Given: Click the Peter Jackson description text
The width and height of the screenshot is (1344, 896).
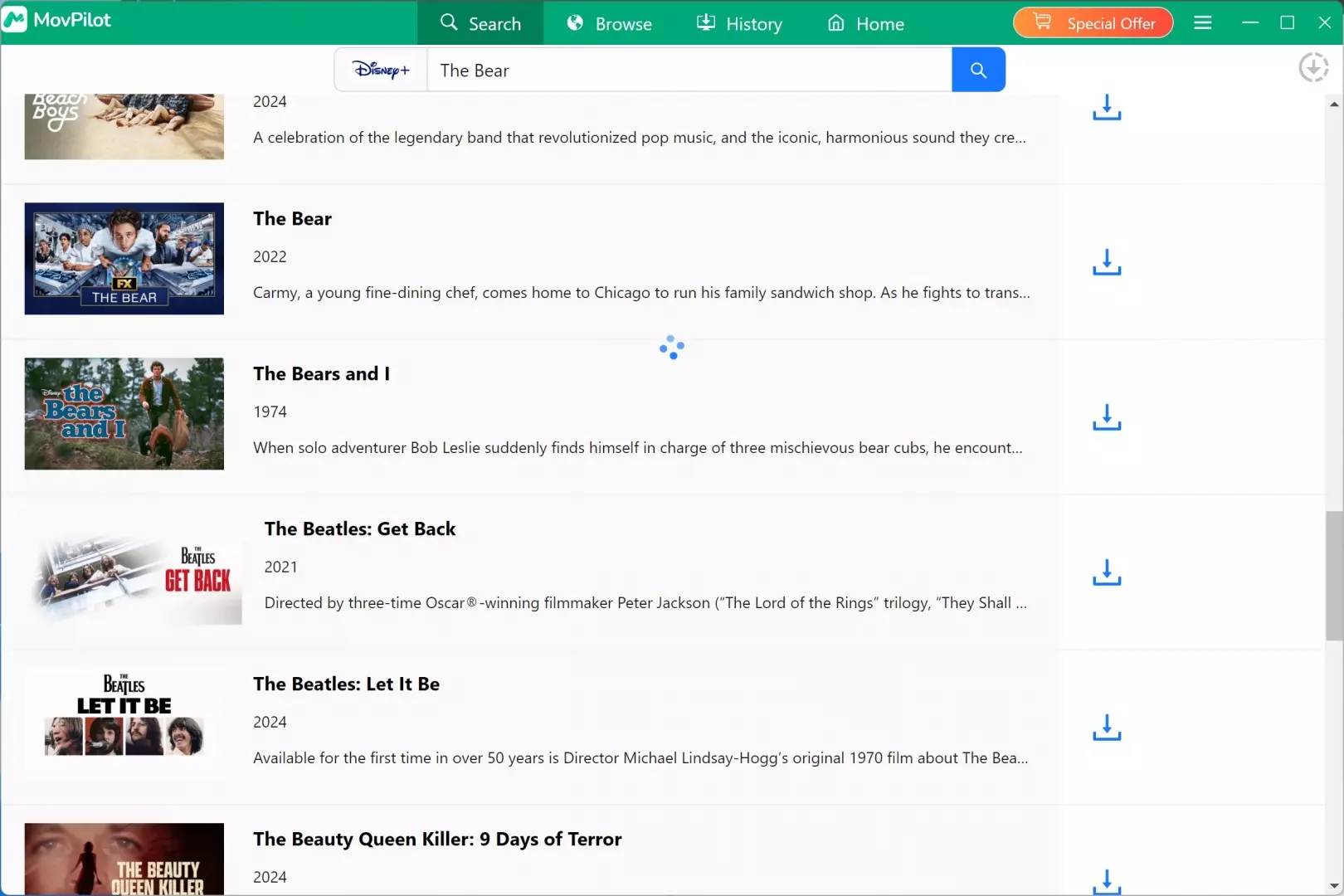Looking at the screenshot, I should pos(645,603).
